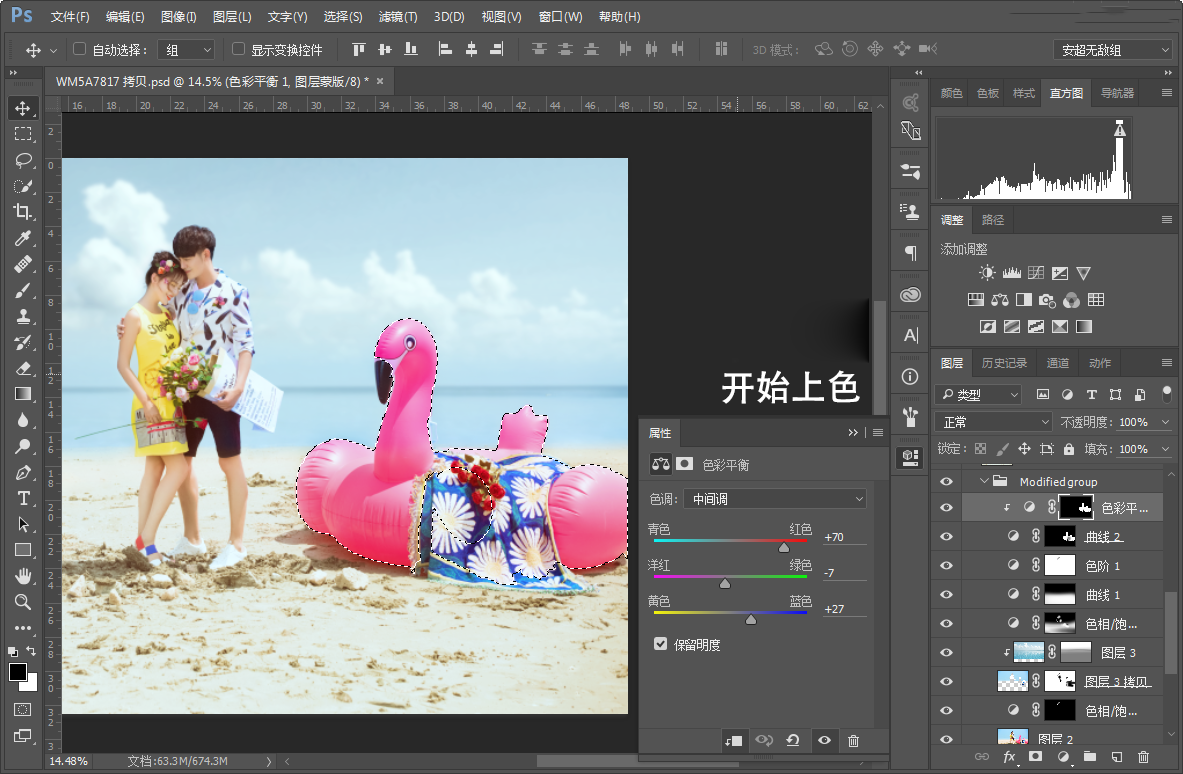
Task: Open the 填充 dropdown arrow
Action: click(1166, 450)
